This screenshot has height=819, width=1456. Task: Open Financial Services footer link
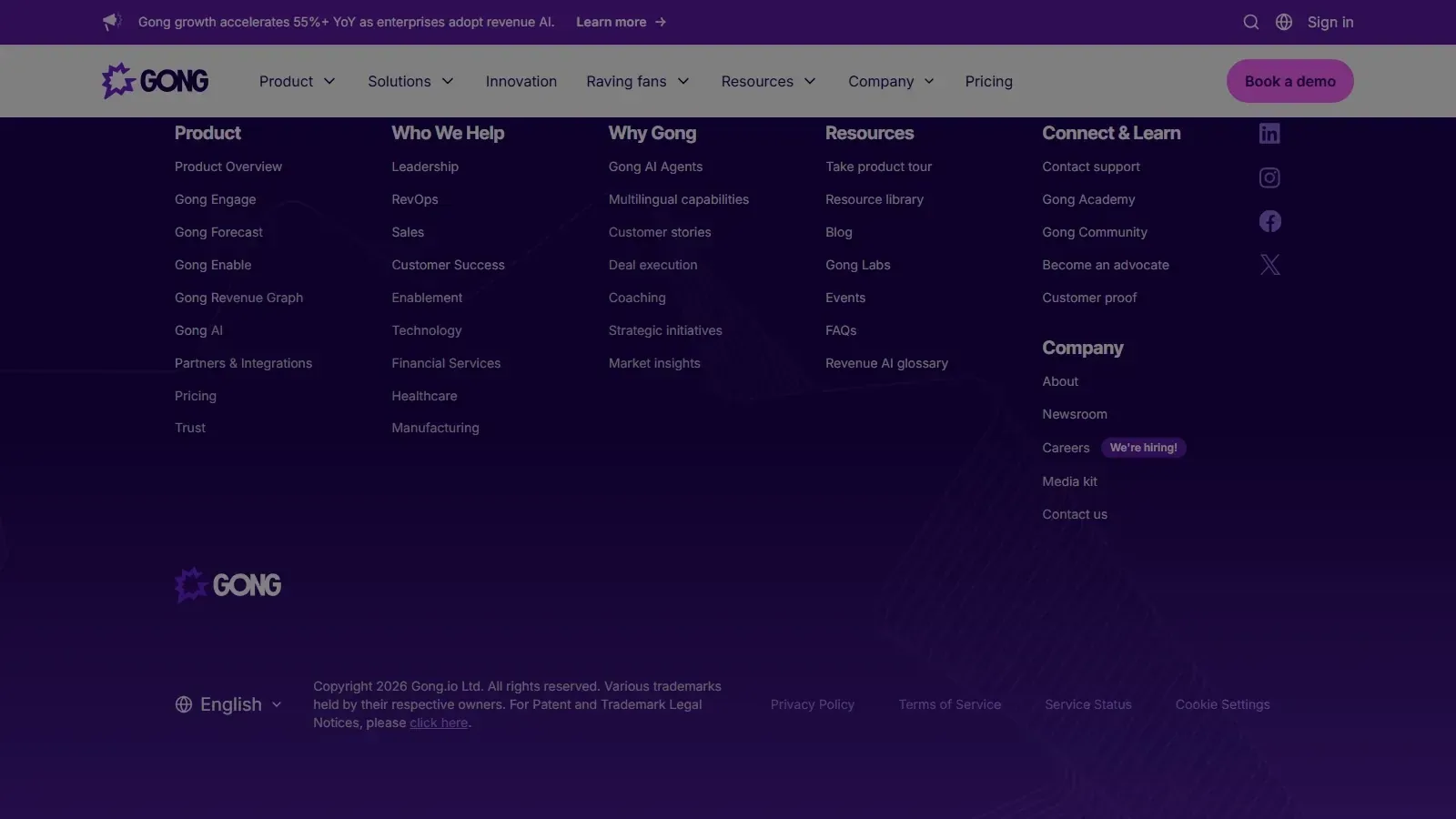coord(446,363)
